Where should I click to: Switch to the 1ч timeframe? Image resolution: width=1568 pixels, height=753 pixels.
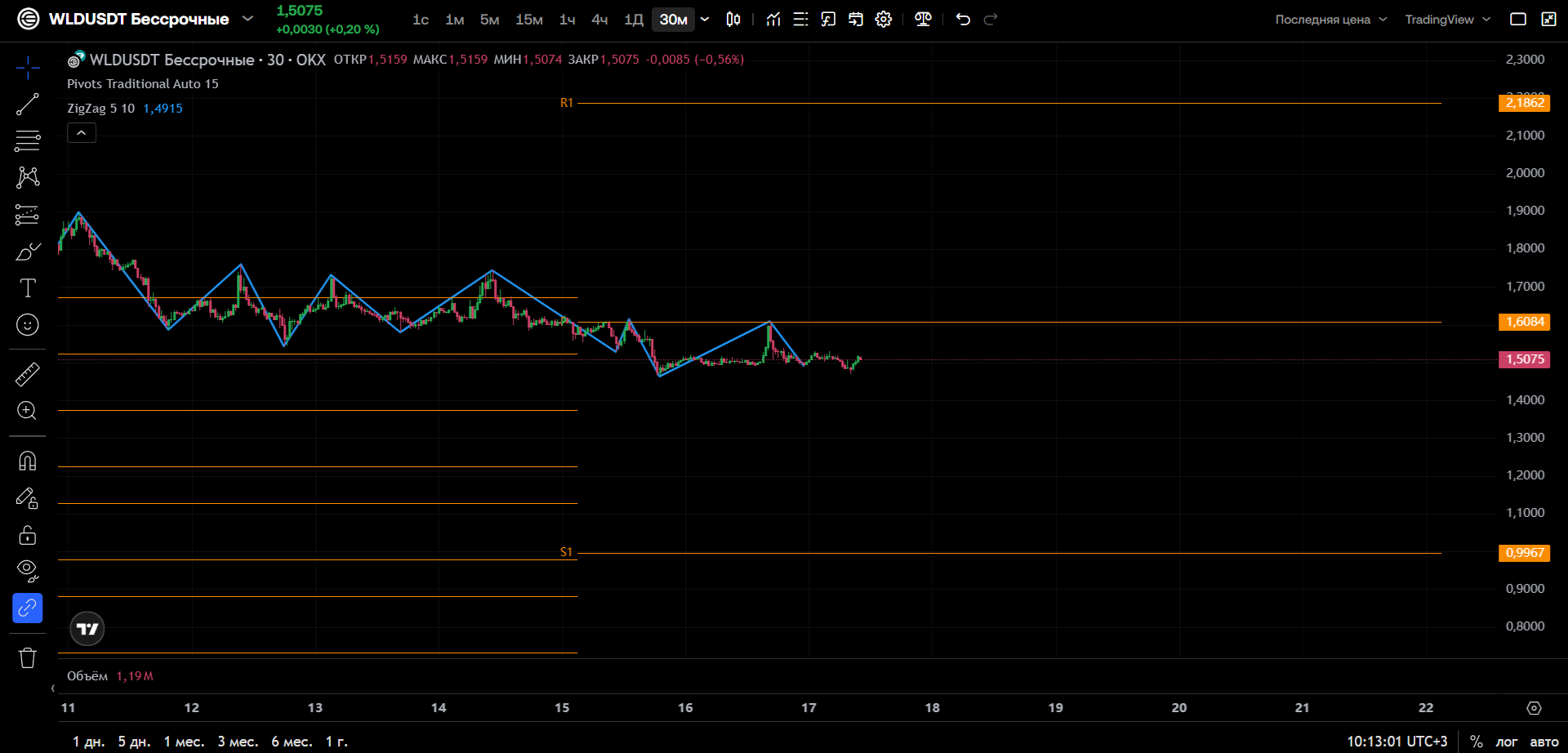click(x=568, y=20)
